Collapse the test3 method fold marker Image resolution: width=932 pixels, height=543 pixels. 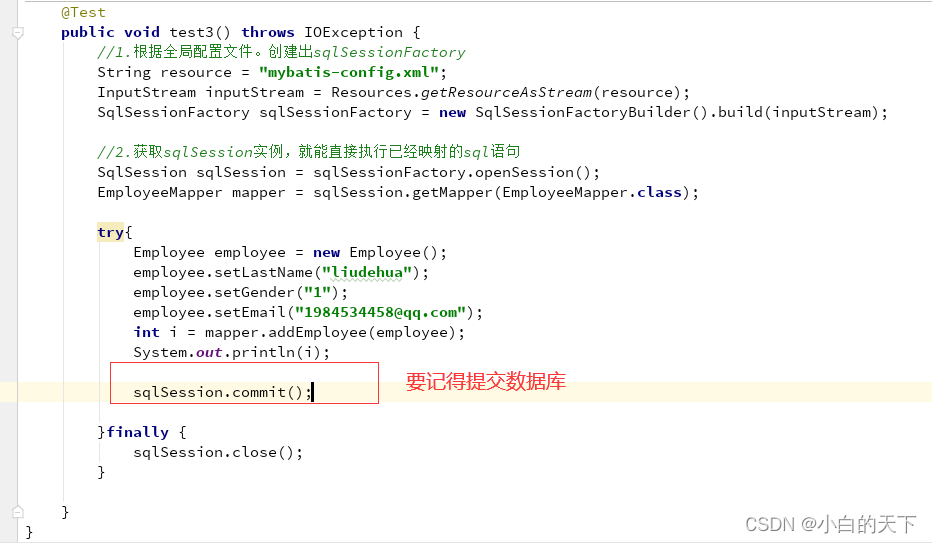coord(18,33)
